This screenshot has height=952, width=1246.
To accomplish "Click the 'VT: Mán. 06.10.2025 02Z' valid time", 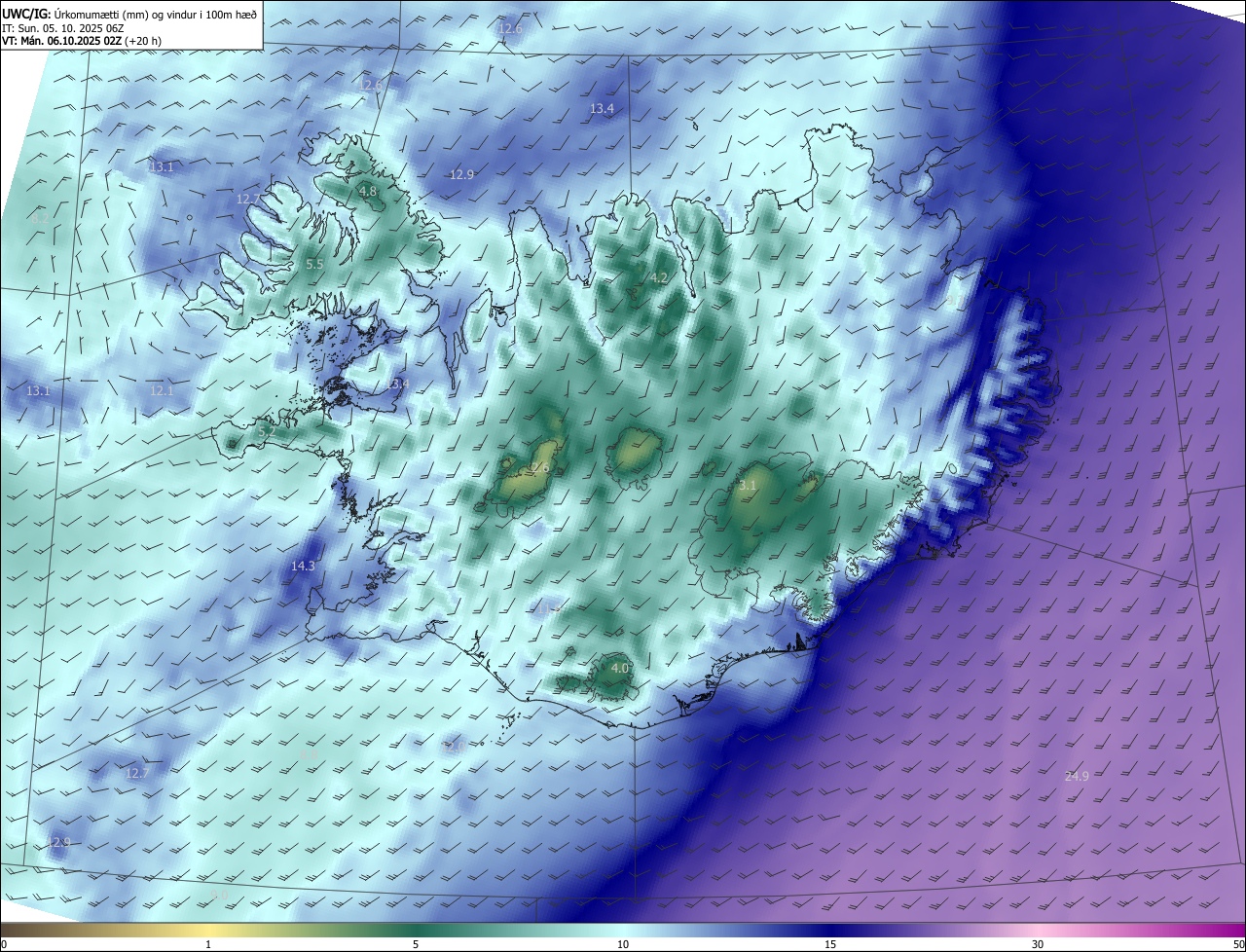I will point(61,42).
